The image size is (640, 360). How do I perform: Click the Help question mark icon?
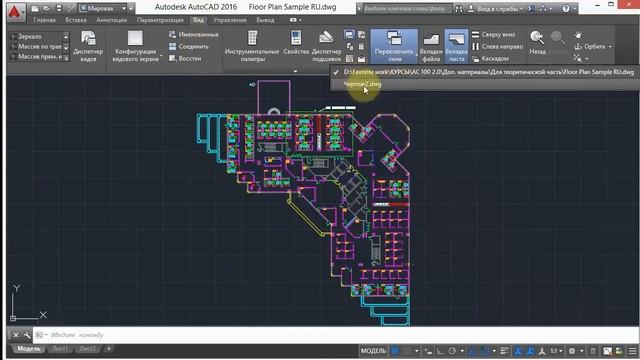pos(566,8)
